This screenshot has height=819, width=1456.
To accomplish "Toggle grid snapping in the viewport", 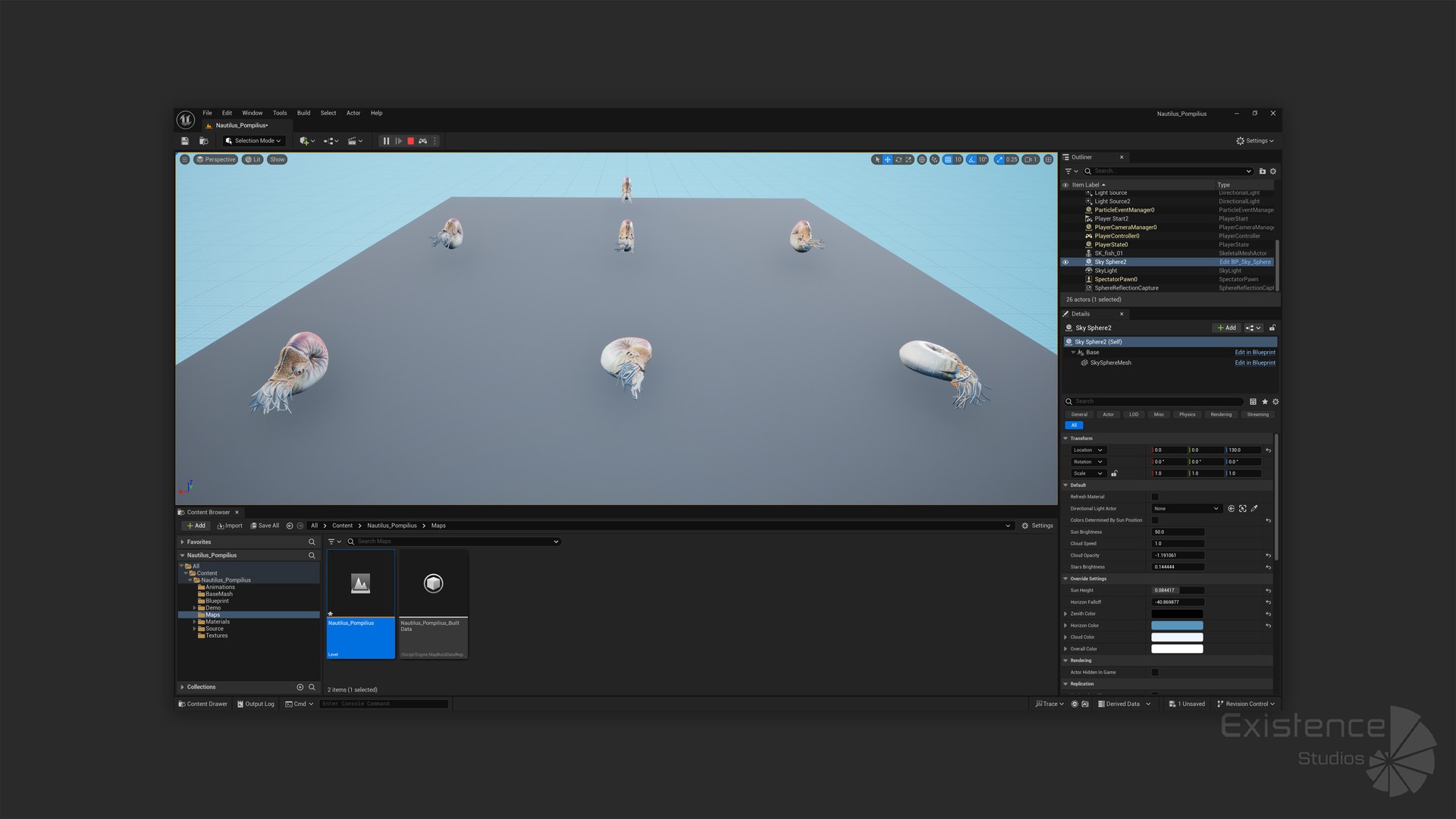I will point(948,160).
